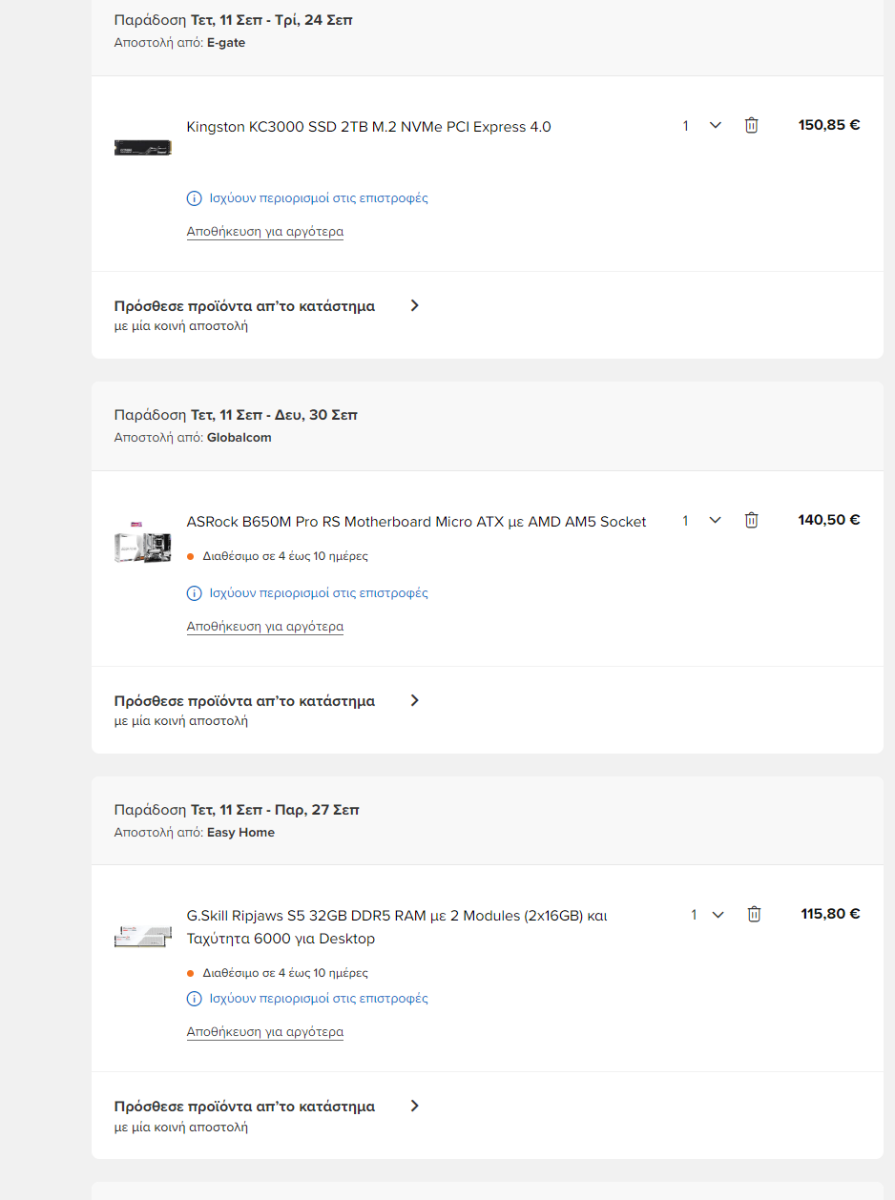
Task: Click the Kingston SSD product thumbnail
Action: (142, 148)
